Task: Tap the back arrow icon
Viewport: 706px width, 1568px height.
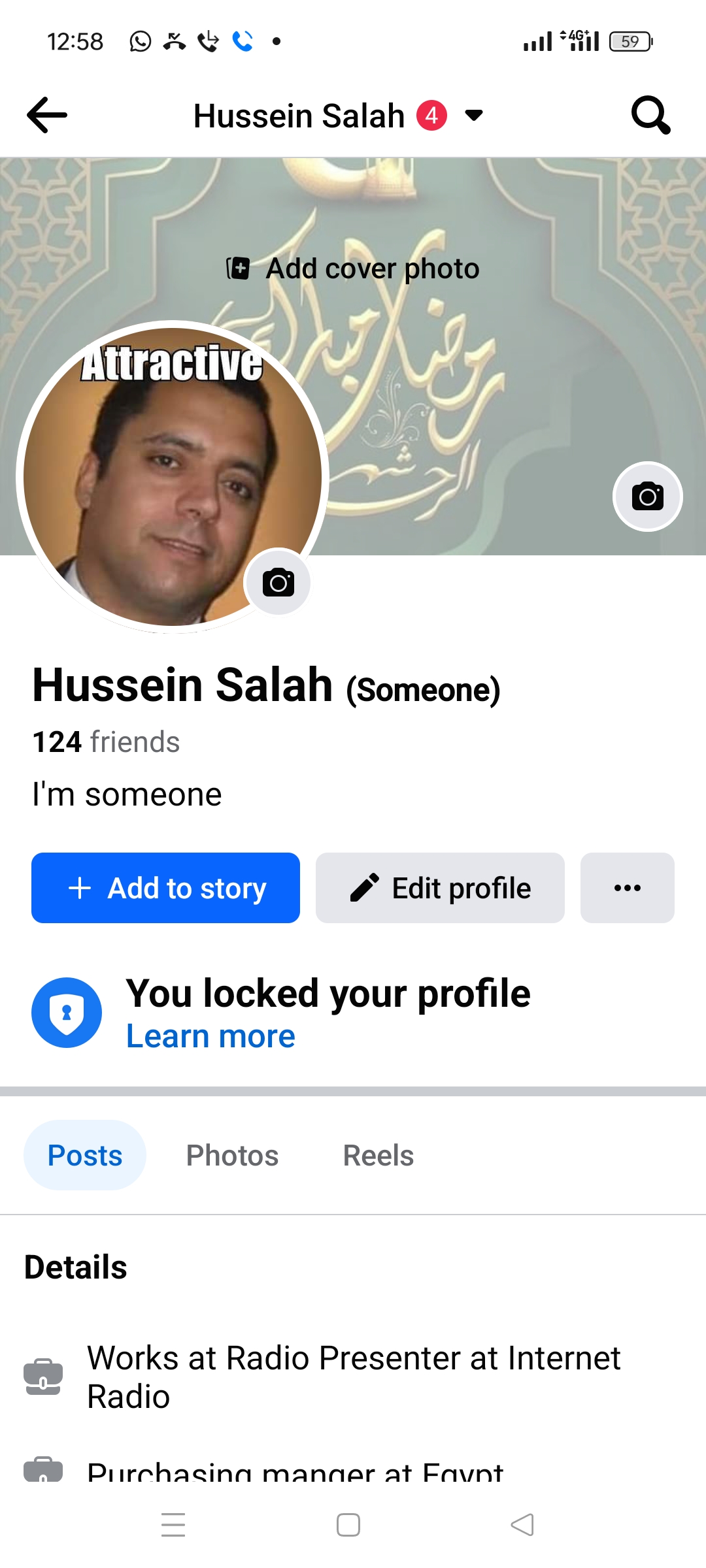Action: click(46, 115)
